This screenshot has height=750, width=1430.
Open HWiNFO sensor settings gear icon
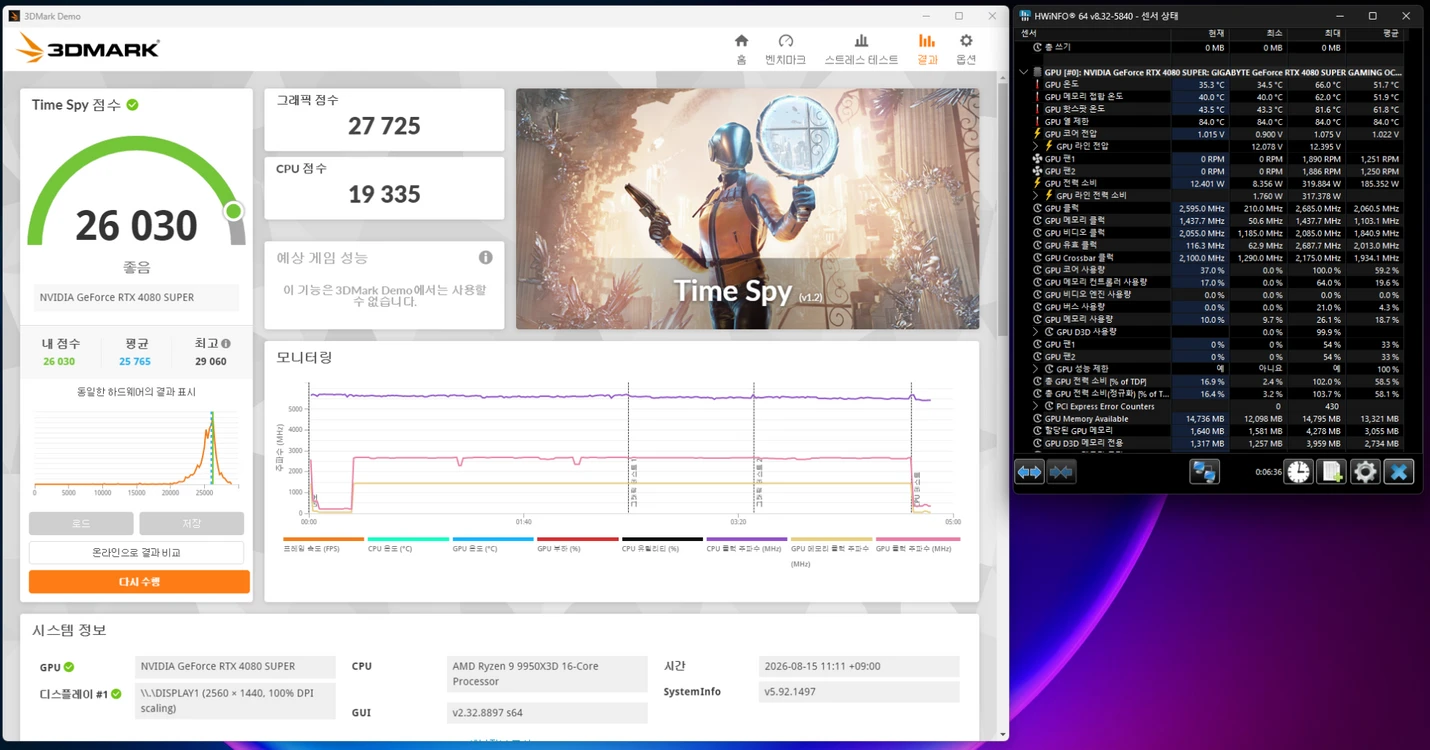click(x=1365, y=471)
